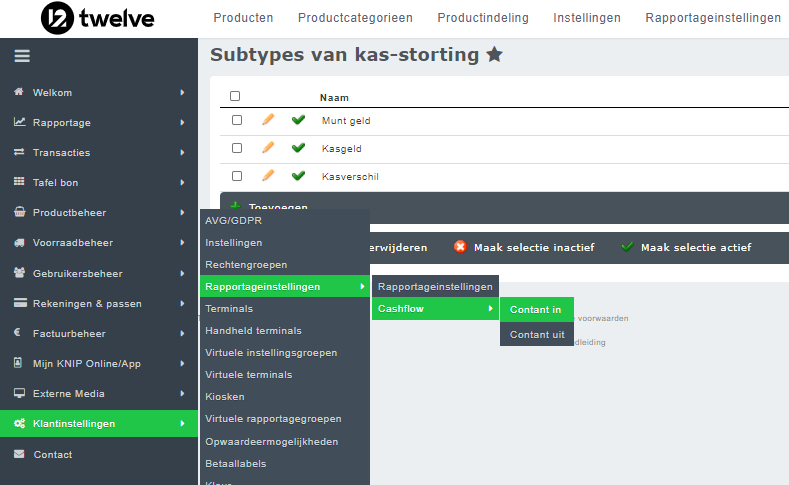Tick the checkbox for Munt geld row
Image resolution: width=789 pixels, height=485 pixels.
[237, 120]
